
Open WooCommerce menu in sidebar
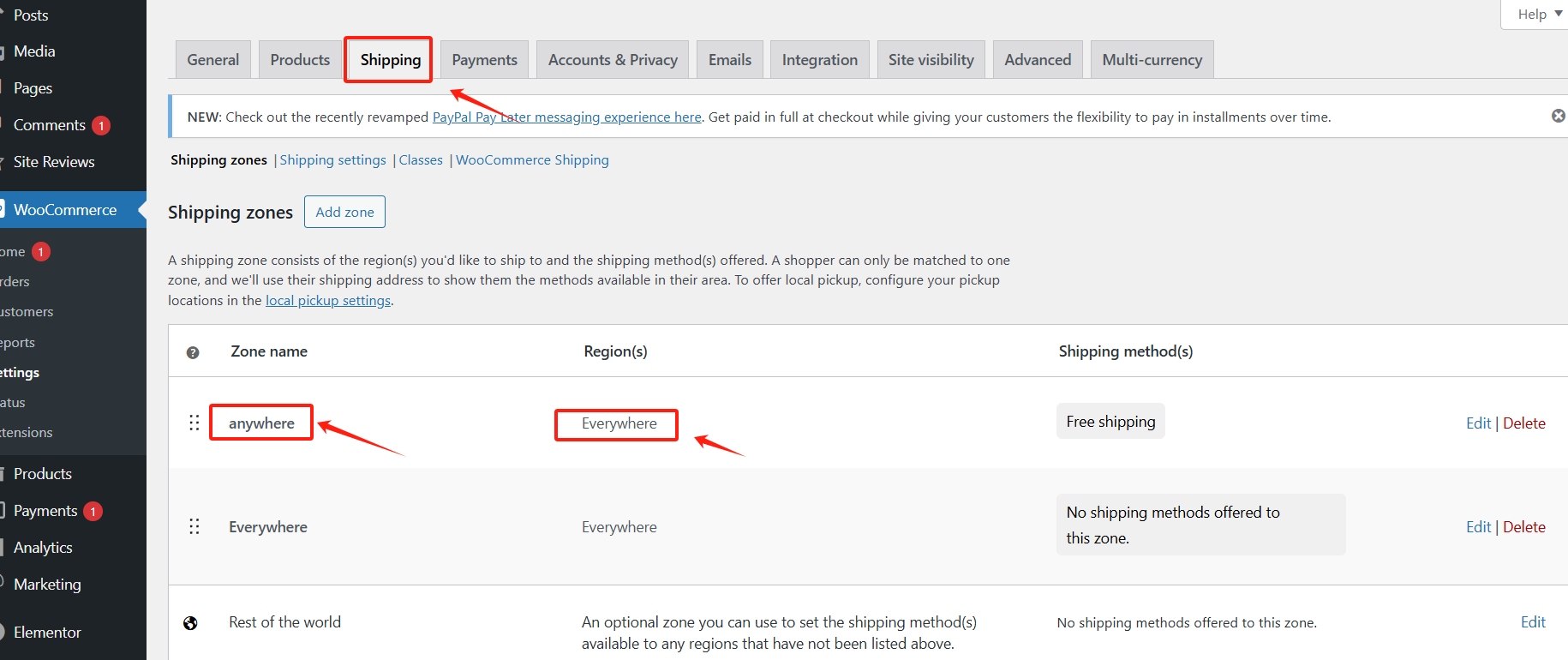(65, 210)
